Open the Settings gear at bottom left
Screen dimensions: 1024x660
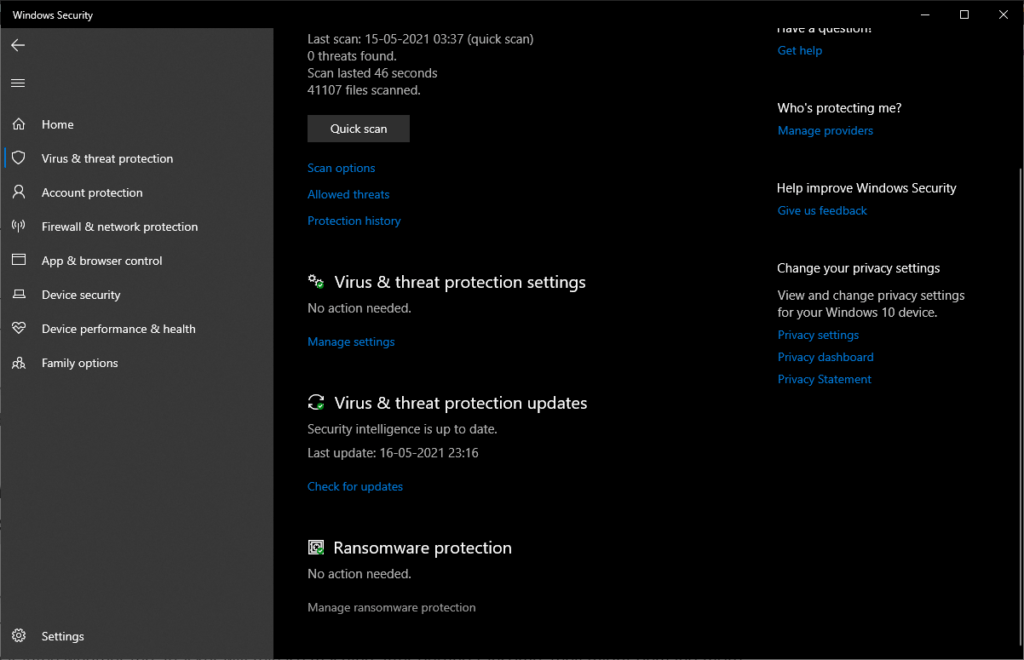click(x=18, y=636)
